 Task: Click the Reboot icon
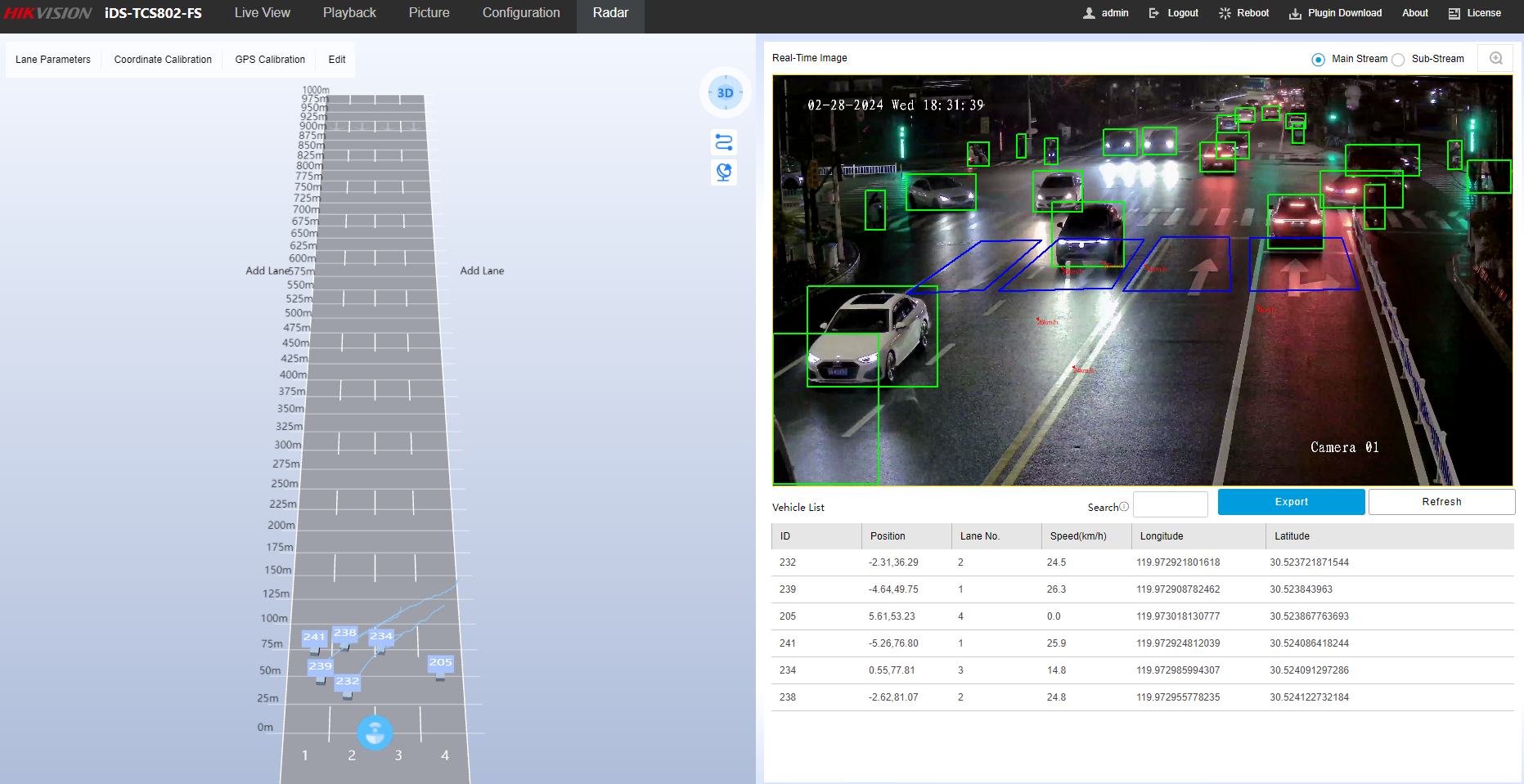click(1225, 13)
